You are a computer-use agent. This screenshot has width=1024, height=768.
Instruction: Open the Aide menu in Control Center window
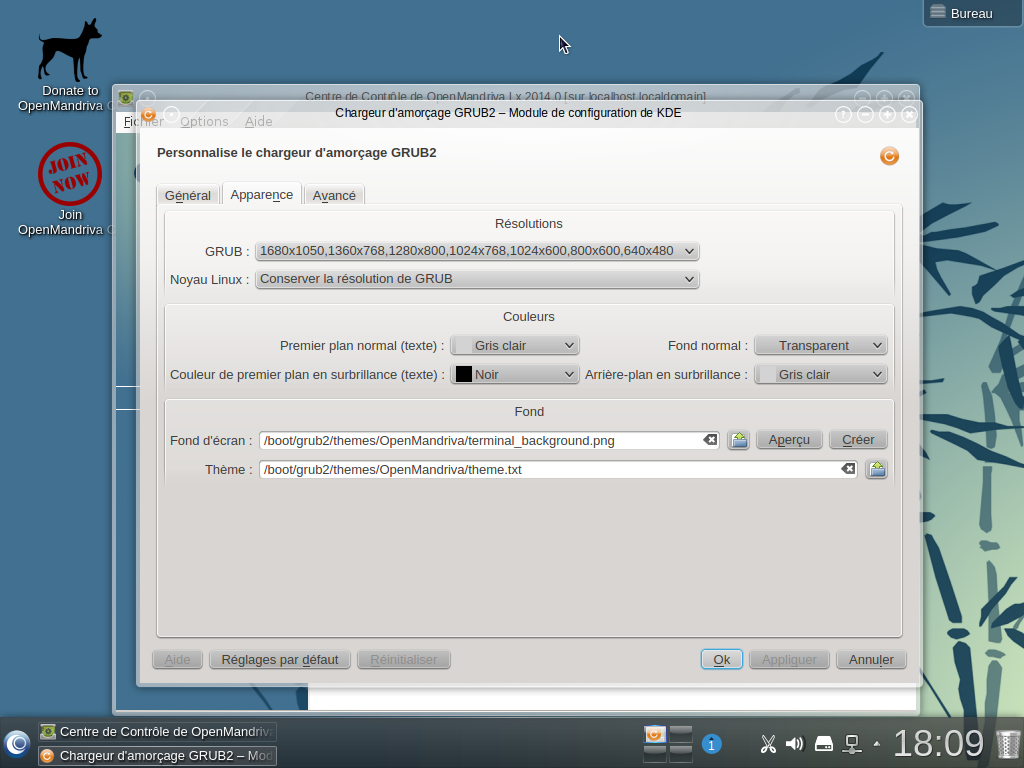pyautogui.click(x=258, y=121)
